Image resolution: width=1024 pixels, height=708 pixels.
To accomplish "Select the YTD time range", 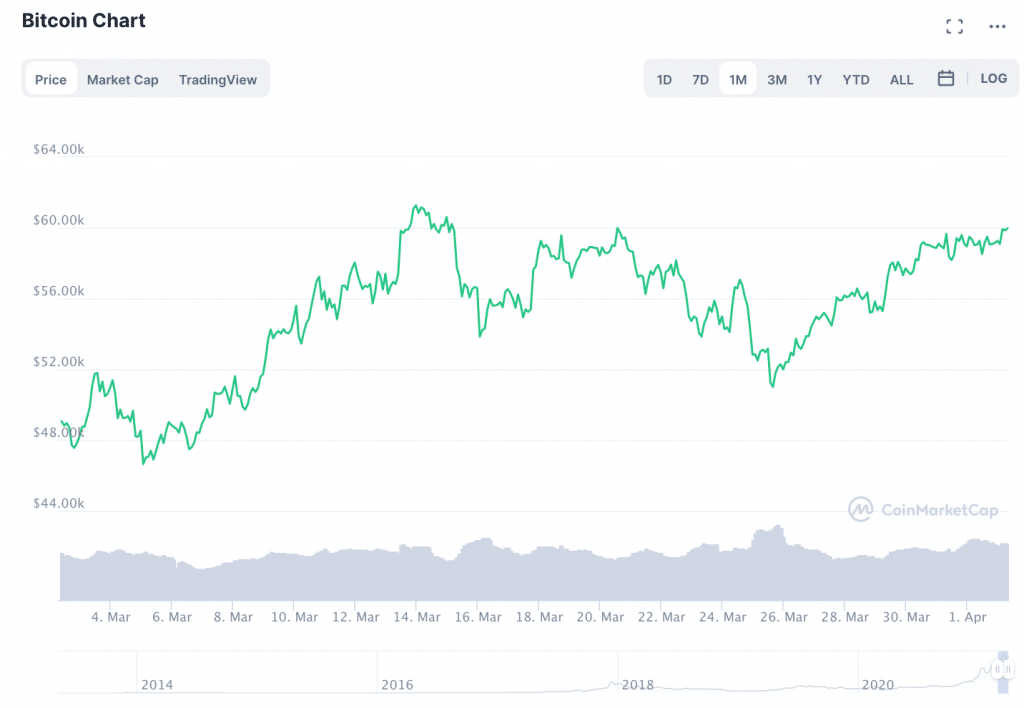I will [x=855, y=79].
